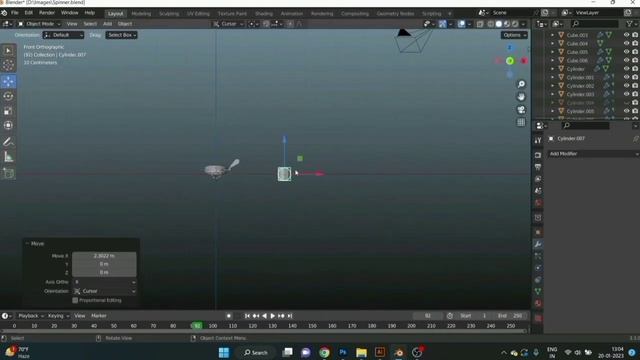Collapse the Move operator panel

(x=27, y=244)
